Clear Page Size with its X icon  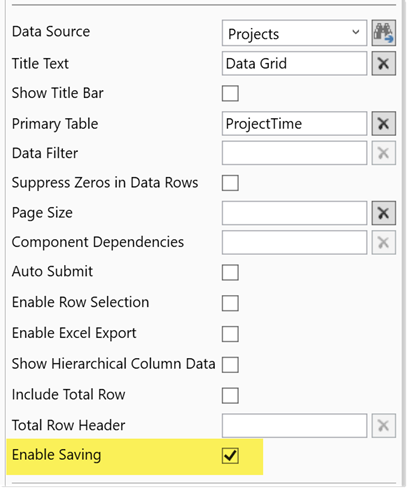(384, 213)
